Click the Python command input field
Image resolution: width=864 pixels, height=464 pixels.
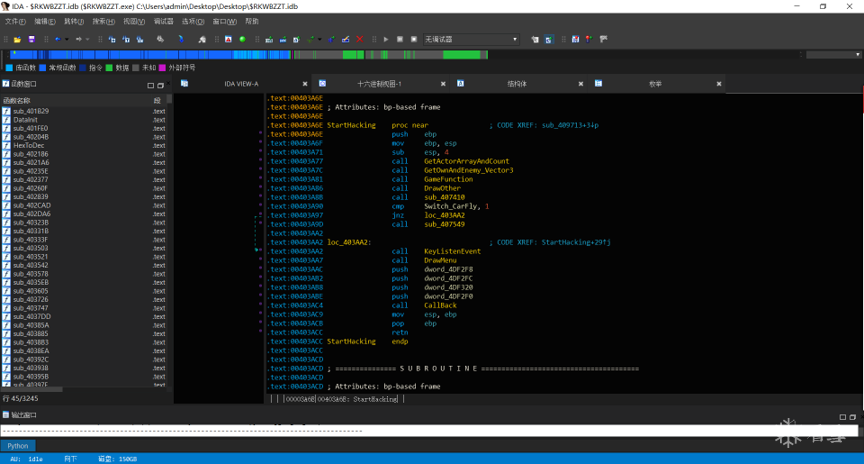440,446
